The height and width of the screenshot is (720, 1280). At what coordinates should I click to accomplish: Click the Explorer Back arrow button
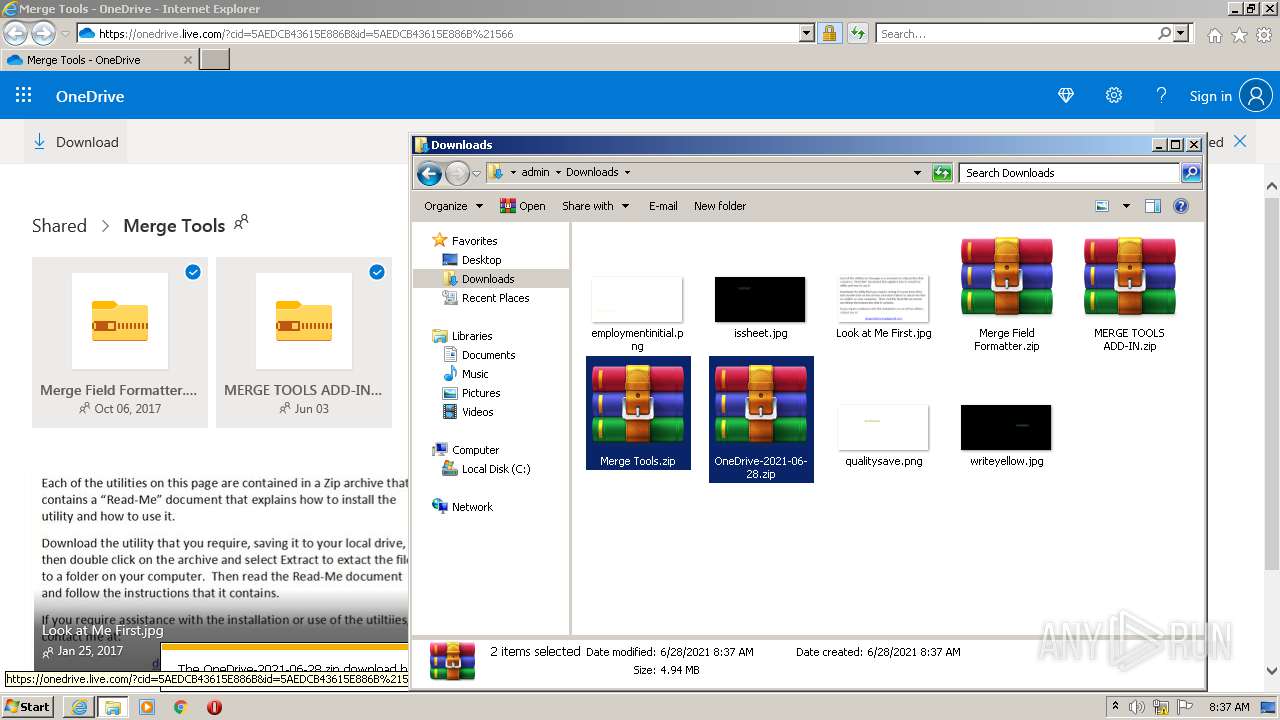(430, 173)
